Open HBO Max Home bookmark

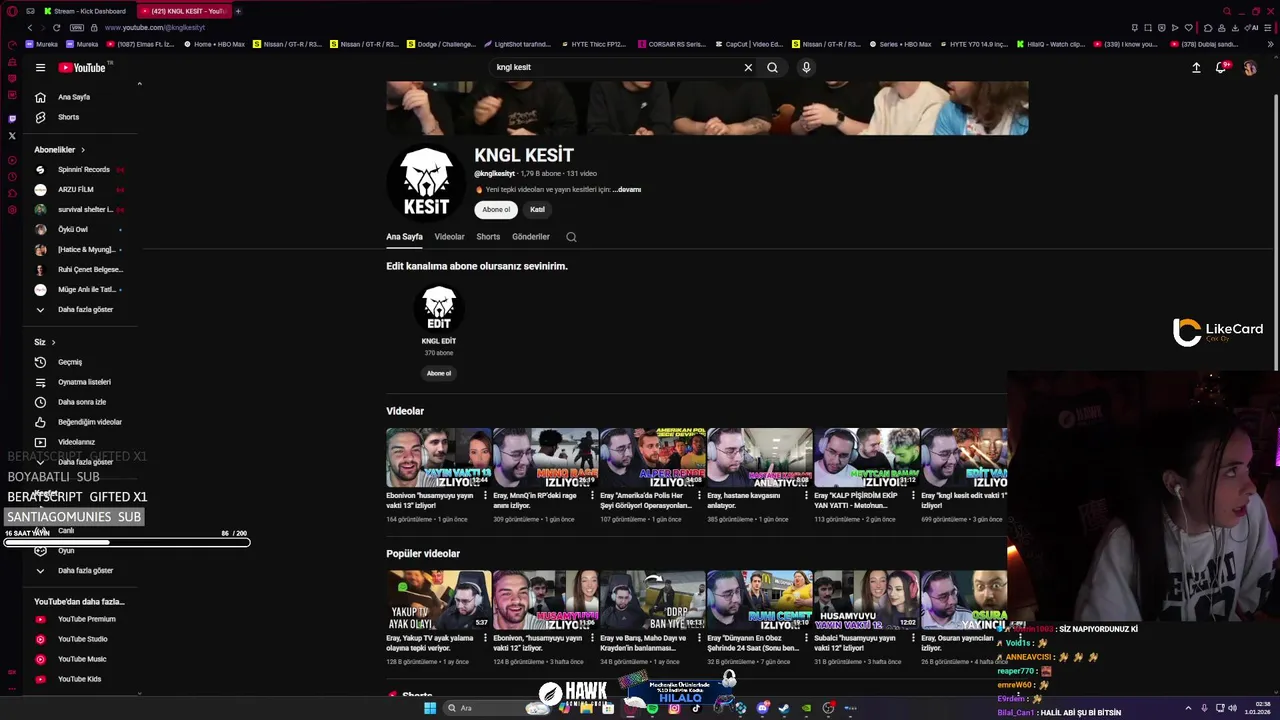coord(214,44)
